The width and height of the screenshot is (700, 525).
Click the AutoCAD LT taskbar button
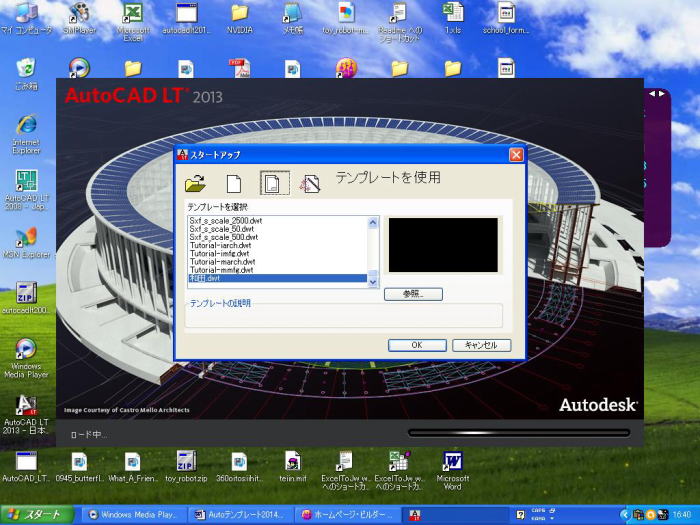(455, 515)
